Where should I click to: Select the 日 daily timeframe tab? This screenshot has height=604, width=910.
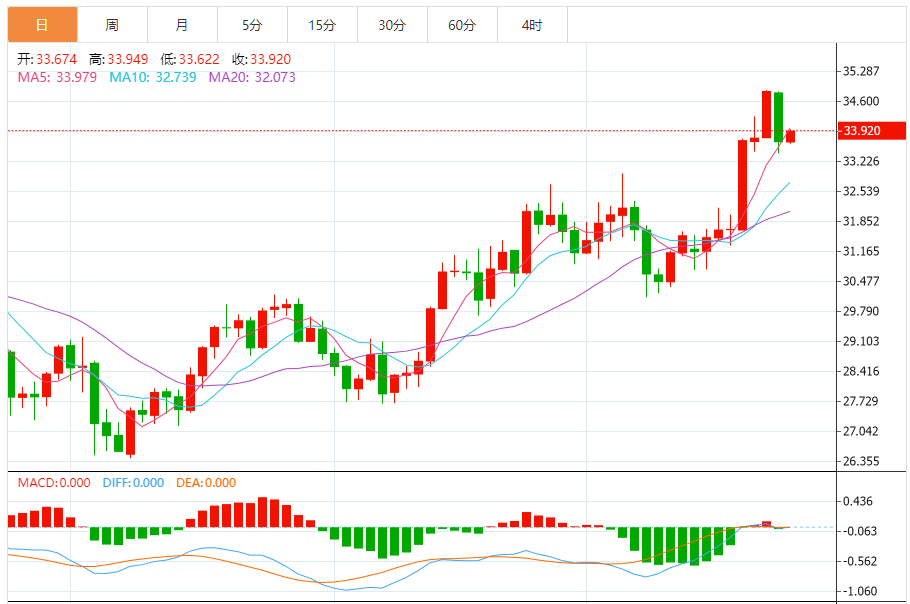[x=42, y=25]
